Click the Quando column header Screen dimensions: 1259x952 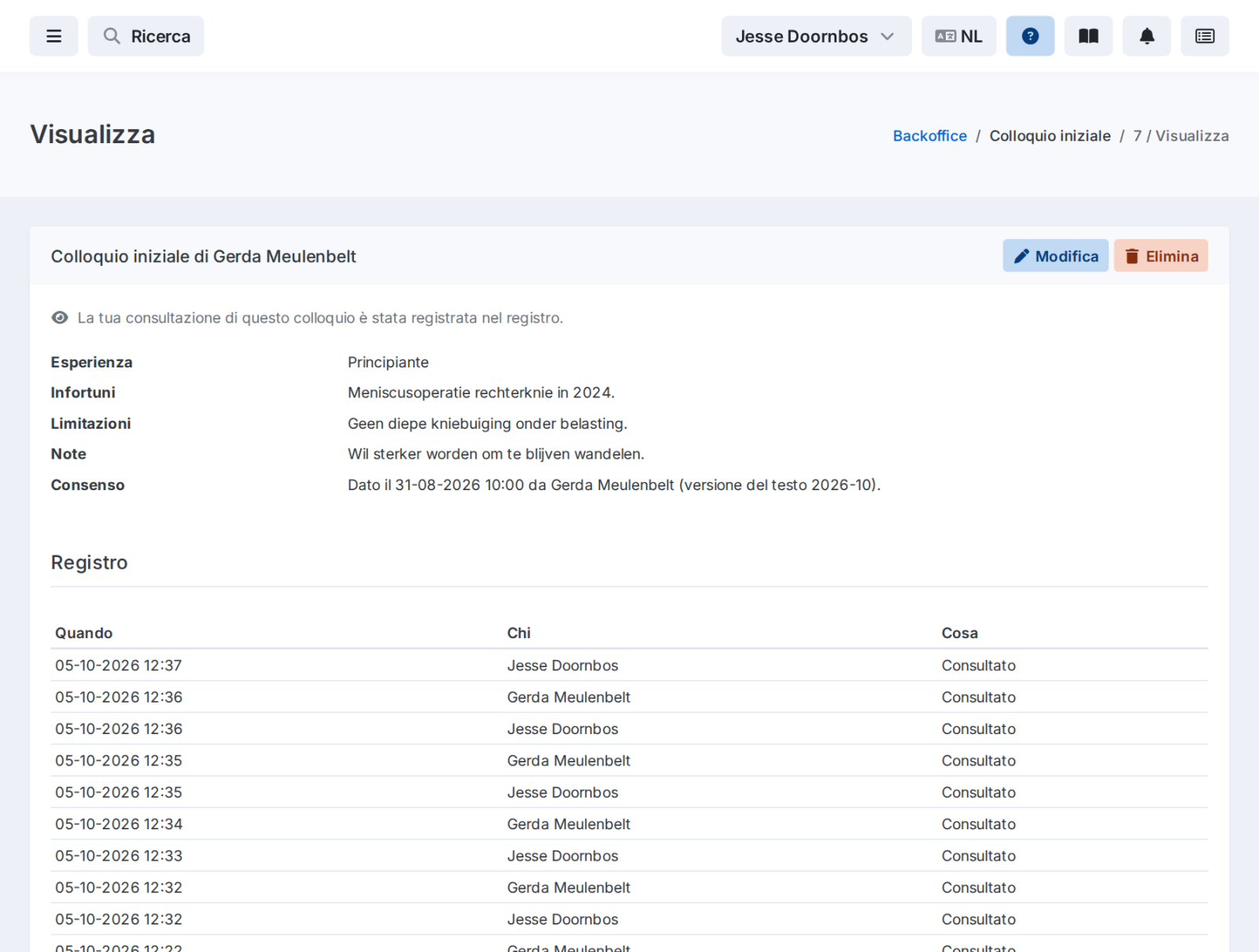coord(83,633)
